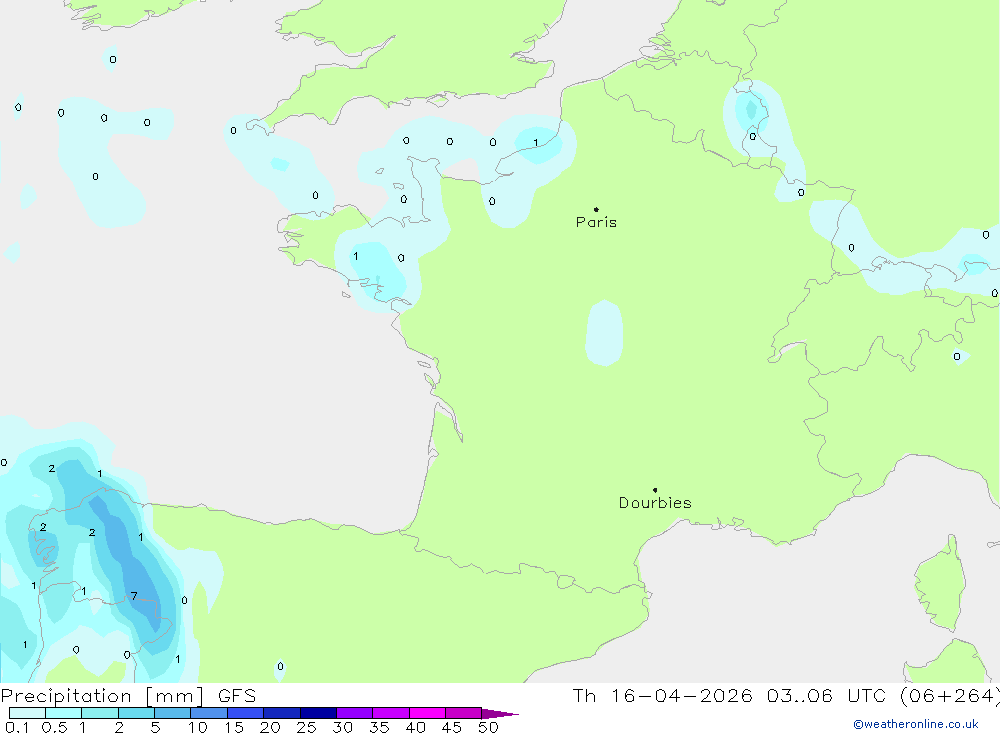The height and width of the screenshot is (733, 1000).
Task: Select the Paris map label
Action: (x=596, y=222)
